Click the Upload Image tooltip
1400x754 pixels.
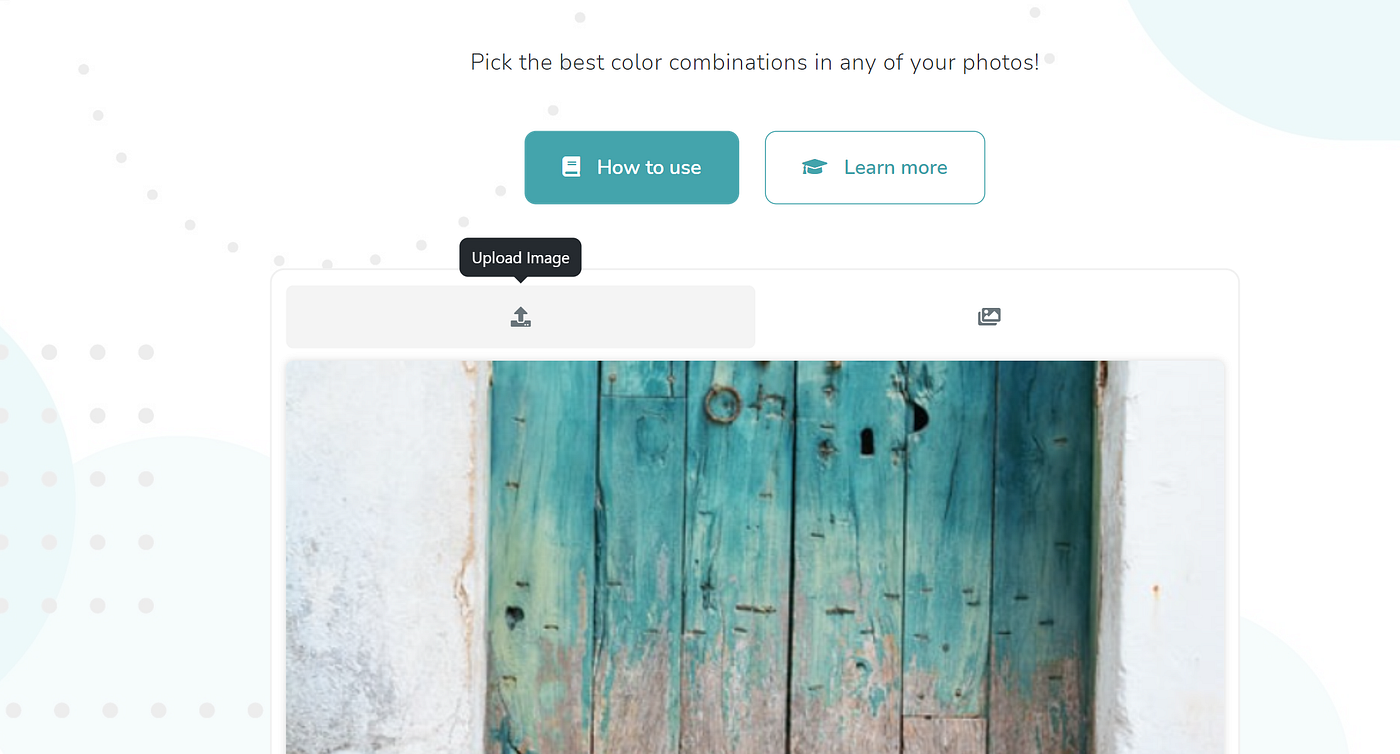tap(520, 257)
